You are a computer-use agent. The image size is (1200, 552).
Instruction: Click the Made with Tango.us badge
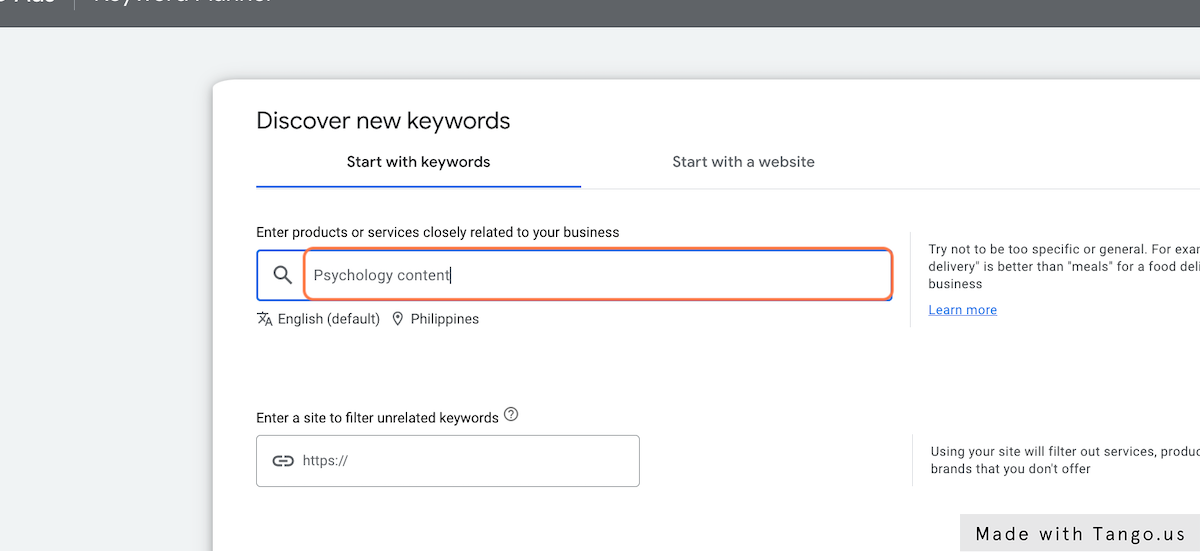click(x=1080, y=534)
